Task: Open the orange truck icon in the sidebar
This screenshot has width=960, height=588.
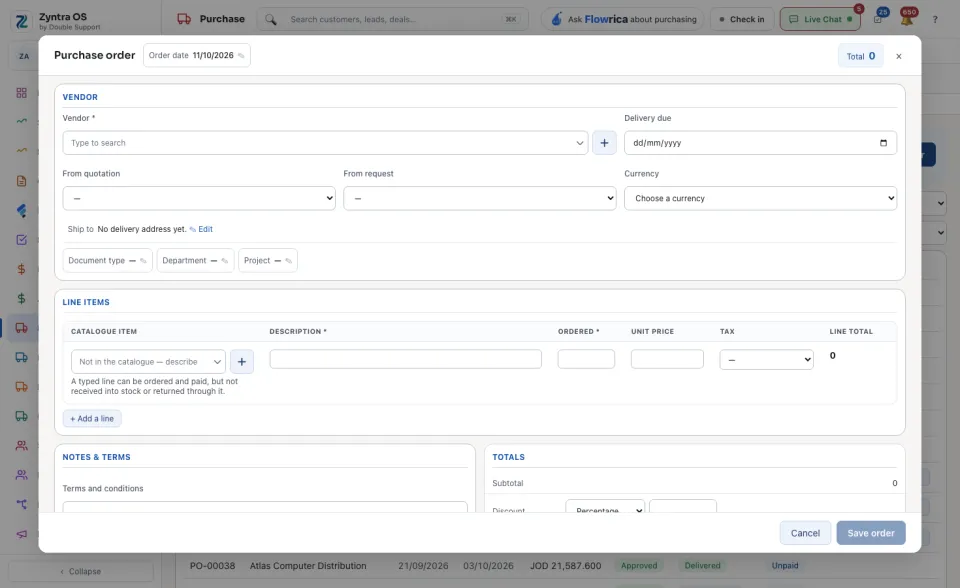Action: 21,386
